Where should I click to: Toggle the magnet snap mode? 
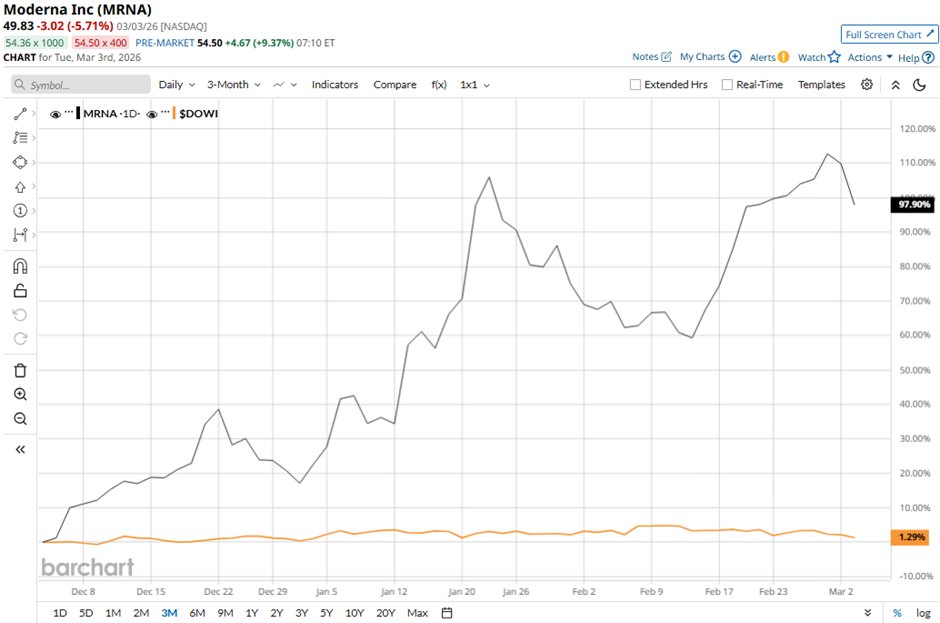coord(20,266)
